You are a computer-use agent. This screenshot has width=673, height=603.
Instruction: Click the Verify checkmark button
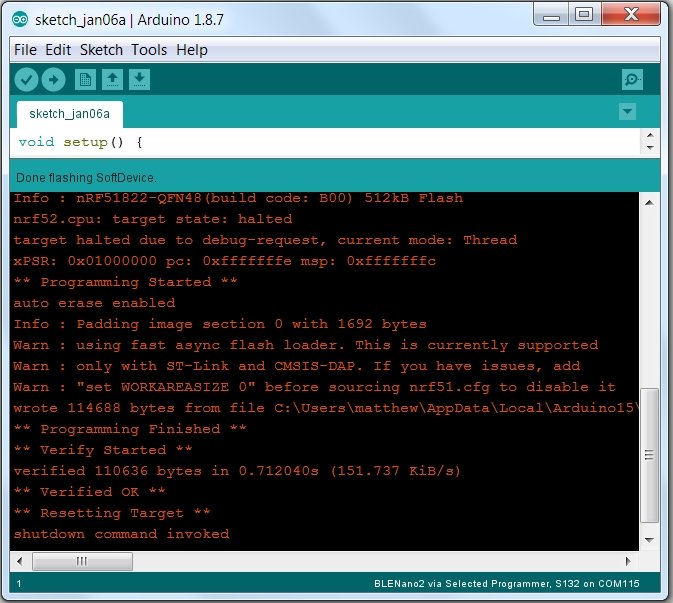pos(27,80)
